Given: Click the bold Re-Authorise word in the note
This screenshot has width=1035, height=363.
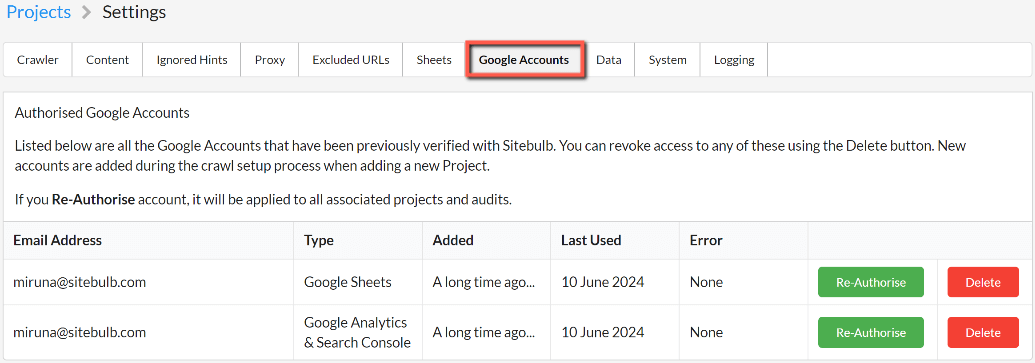Looking at the screenshot, I should [94, 200].
